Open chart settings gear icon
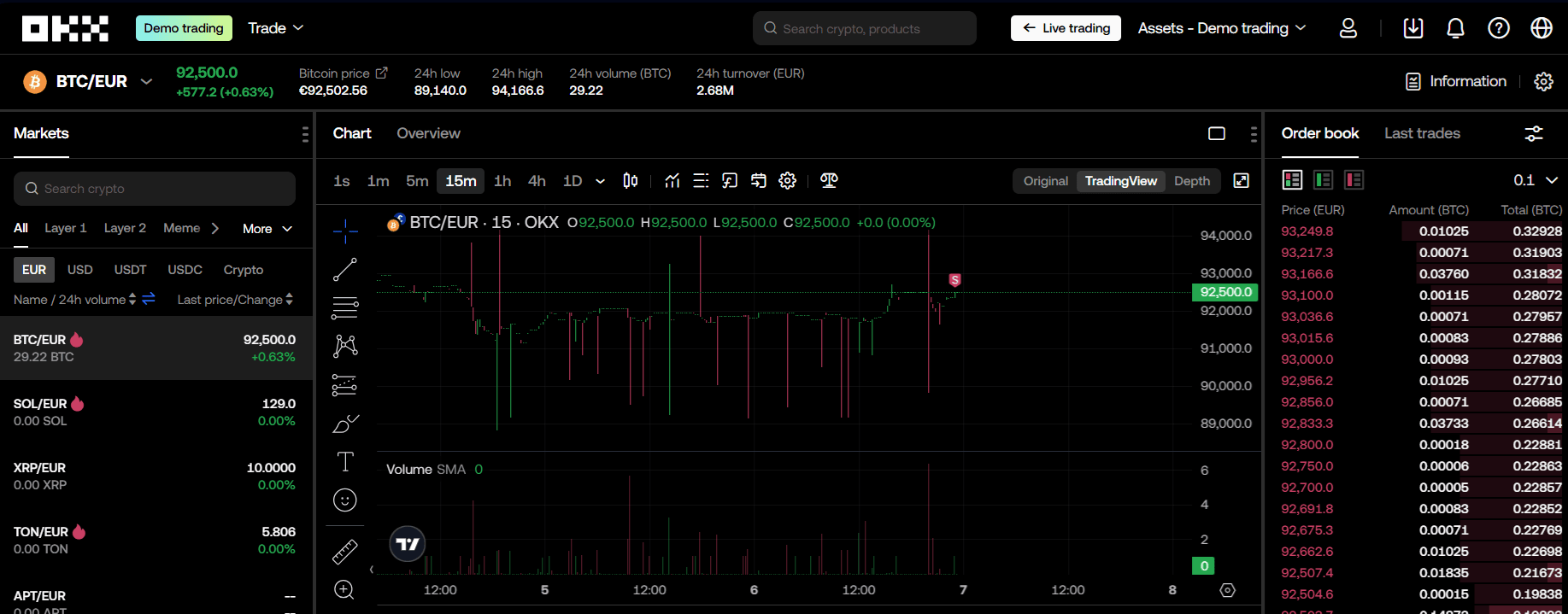Screen dimensions: 1568x614 tap(787, 180)
